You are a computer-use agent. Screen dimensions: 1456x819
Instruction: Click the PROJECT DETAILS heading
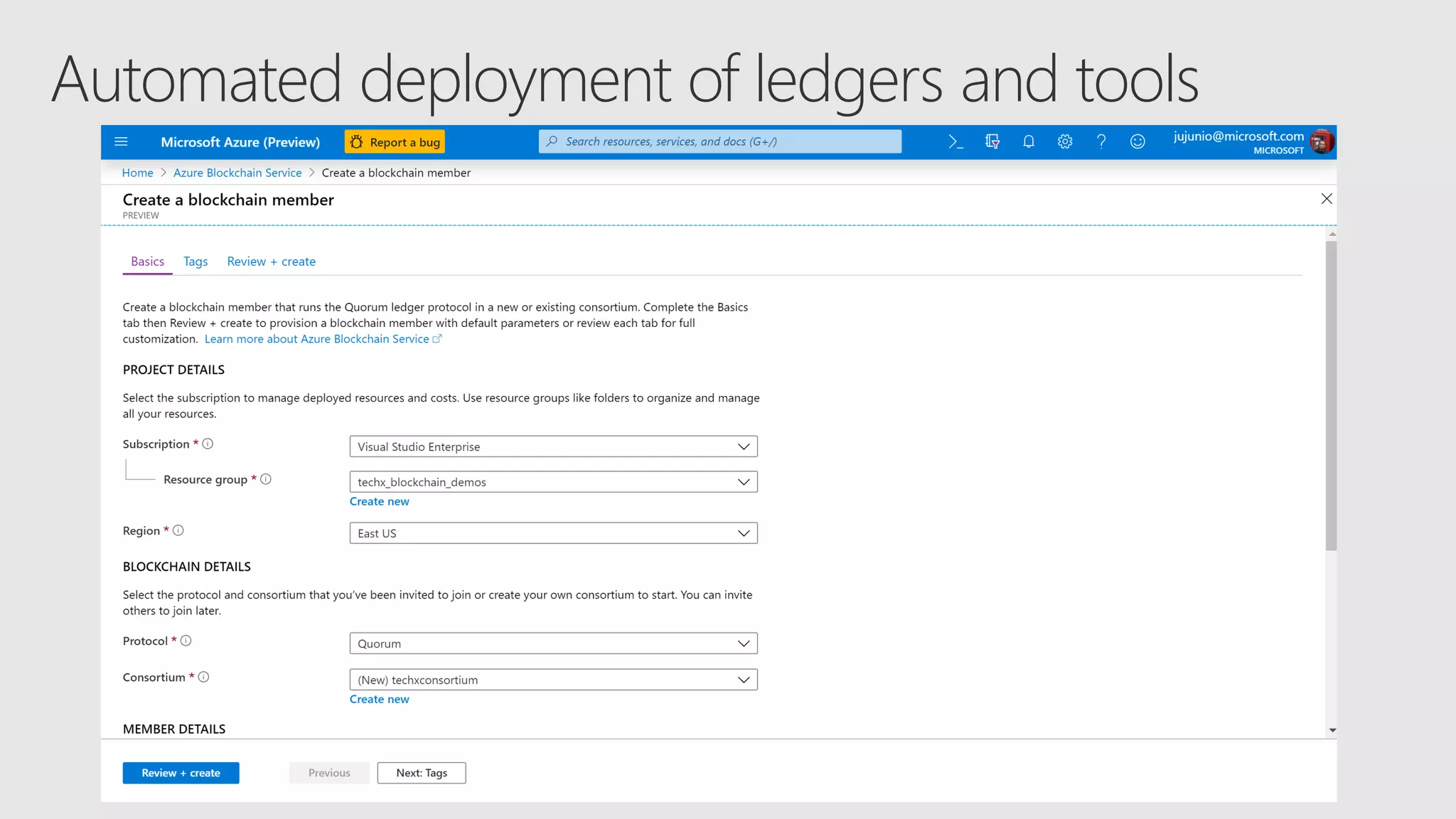(173, 370)
